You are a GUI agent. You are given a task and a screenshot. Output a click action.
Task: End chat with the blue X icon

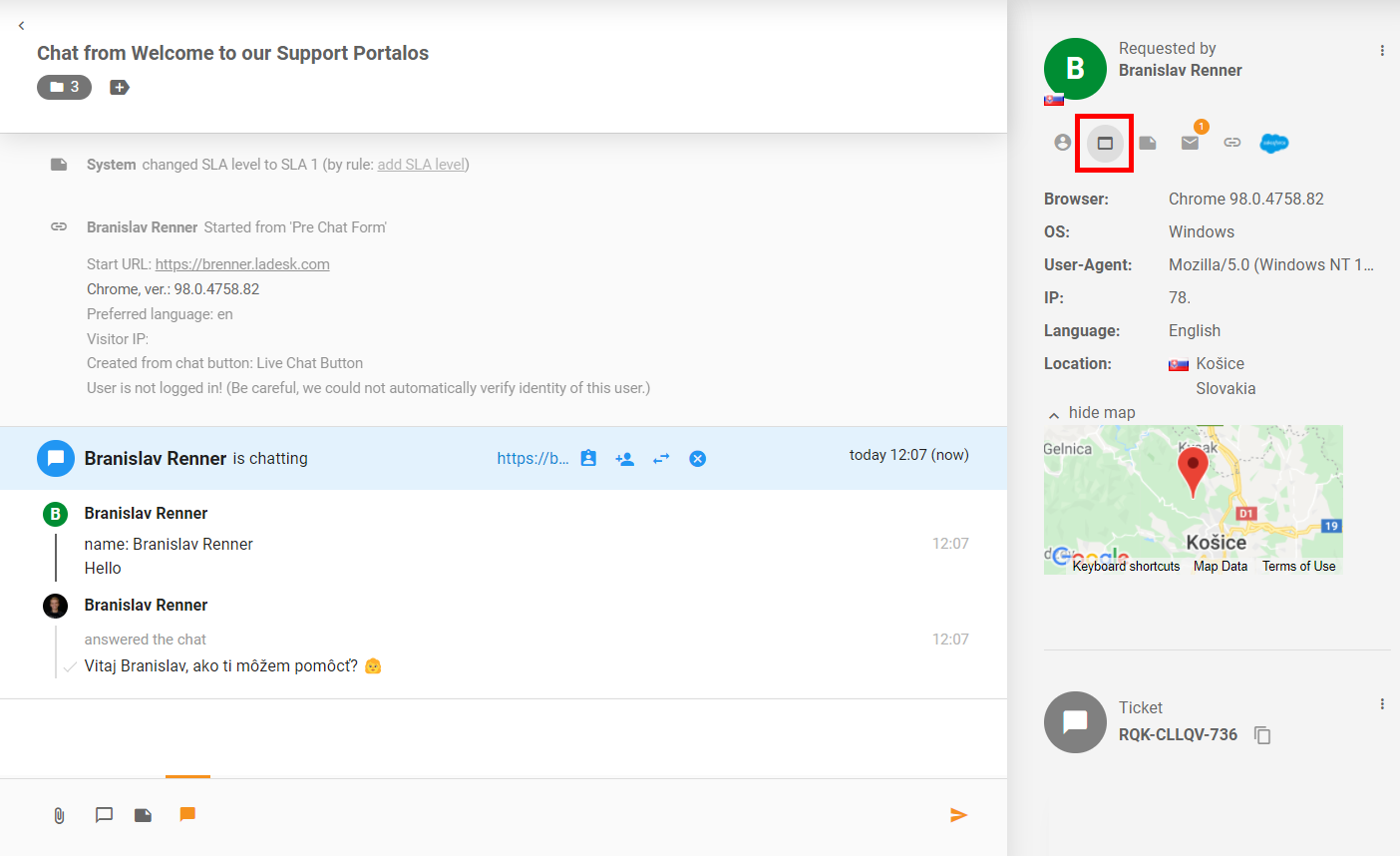698,459
